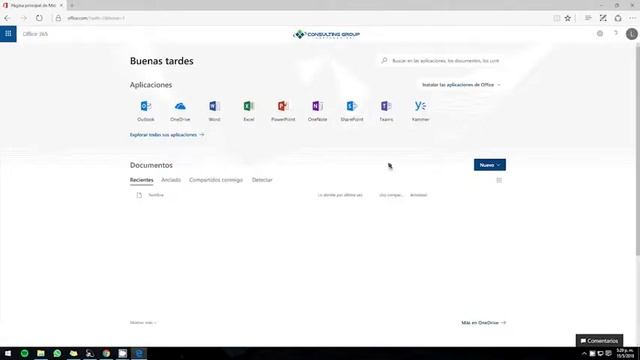Open WhatsApp from the taskbar
This screenshot has height=360, width=640.
pyautogui.click(x=57, y=353)
